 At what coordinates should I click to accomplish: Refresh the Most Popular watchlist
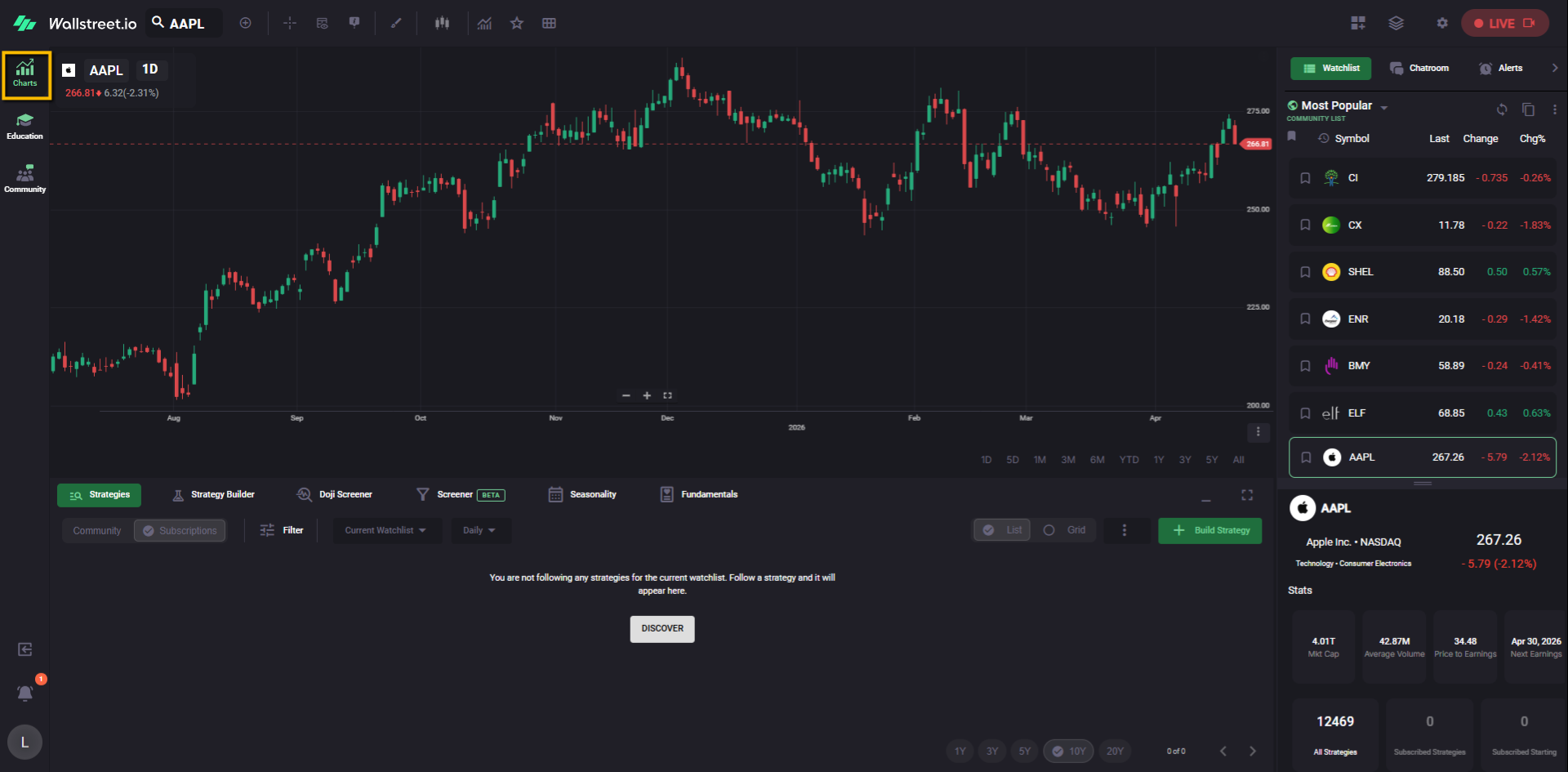(1501, 109)
